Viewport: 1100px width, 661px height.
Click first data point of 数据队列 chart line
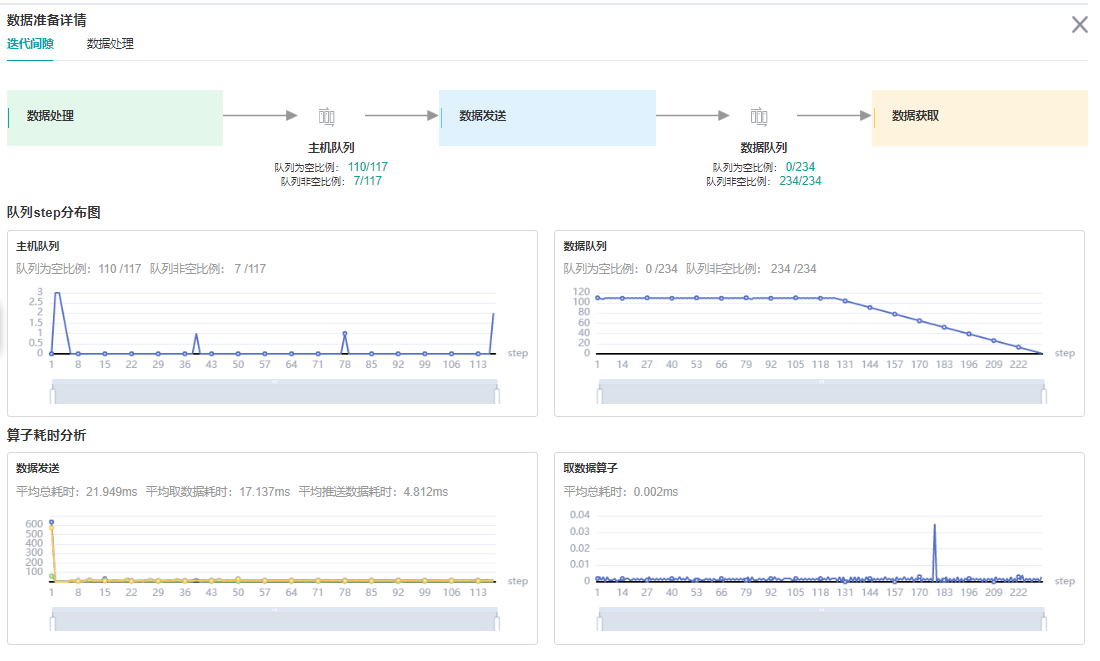pyautogui.click(x=597, y=298)
